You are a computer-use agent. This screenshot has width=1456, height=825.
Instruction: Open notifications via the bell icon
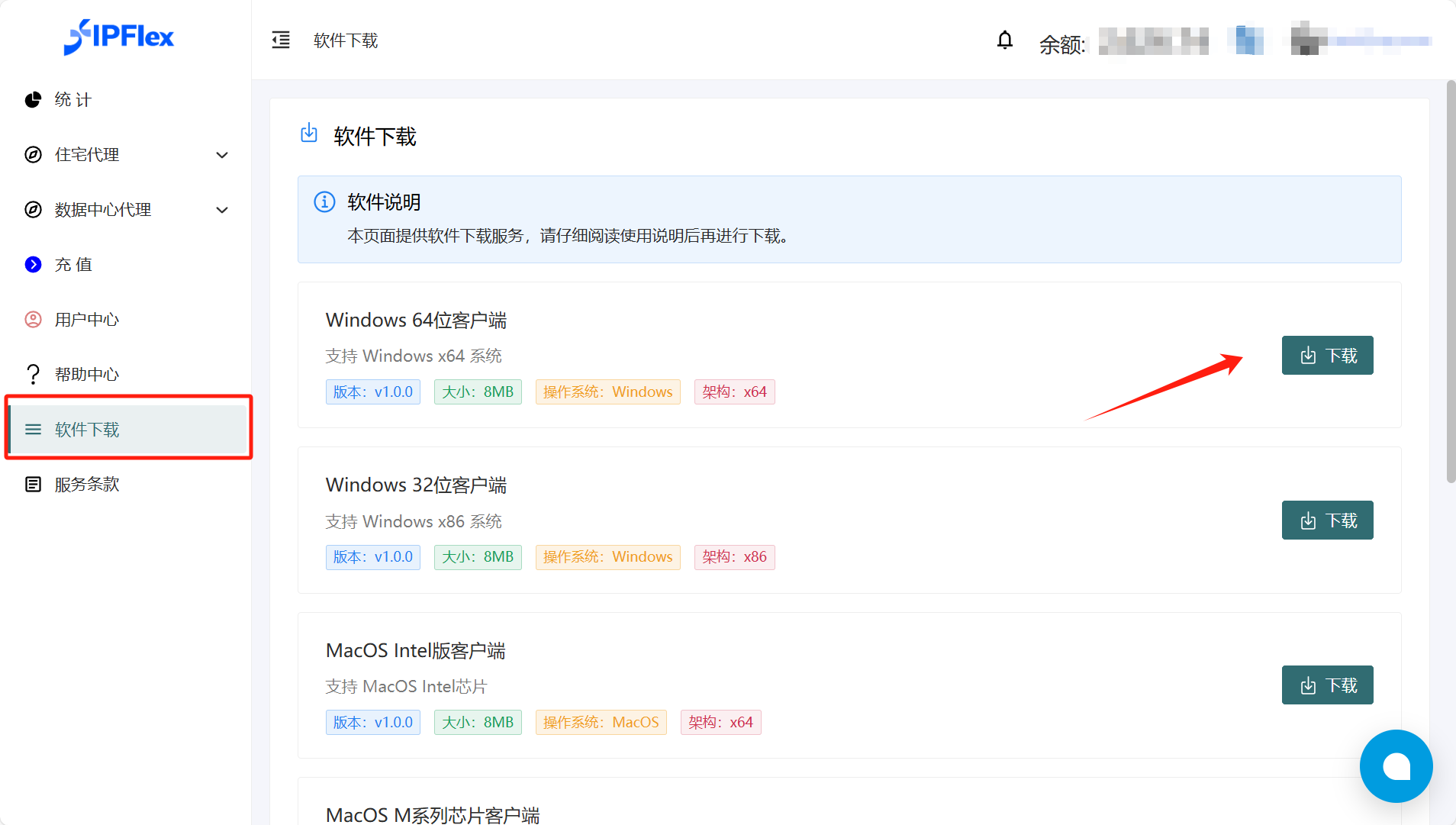click(1004, 40)
